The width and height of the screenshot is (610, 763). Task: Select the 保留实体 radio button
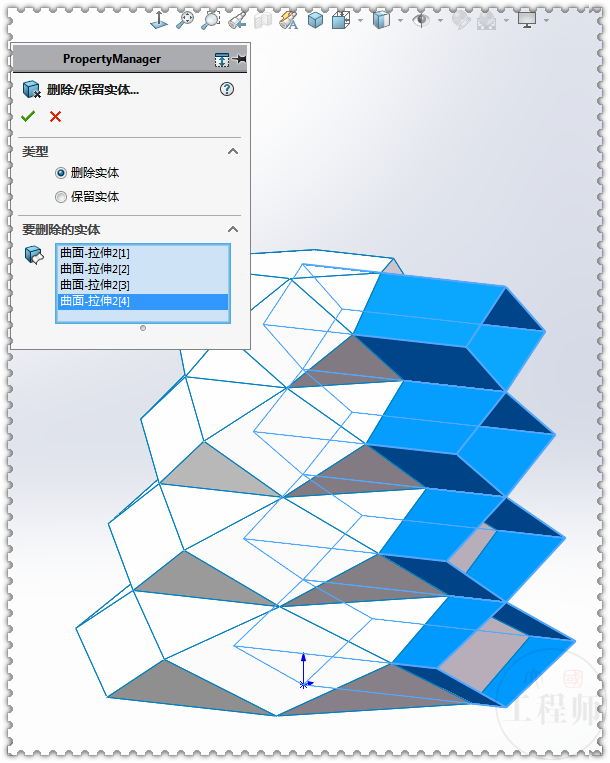[61, 197]
